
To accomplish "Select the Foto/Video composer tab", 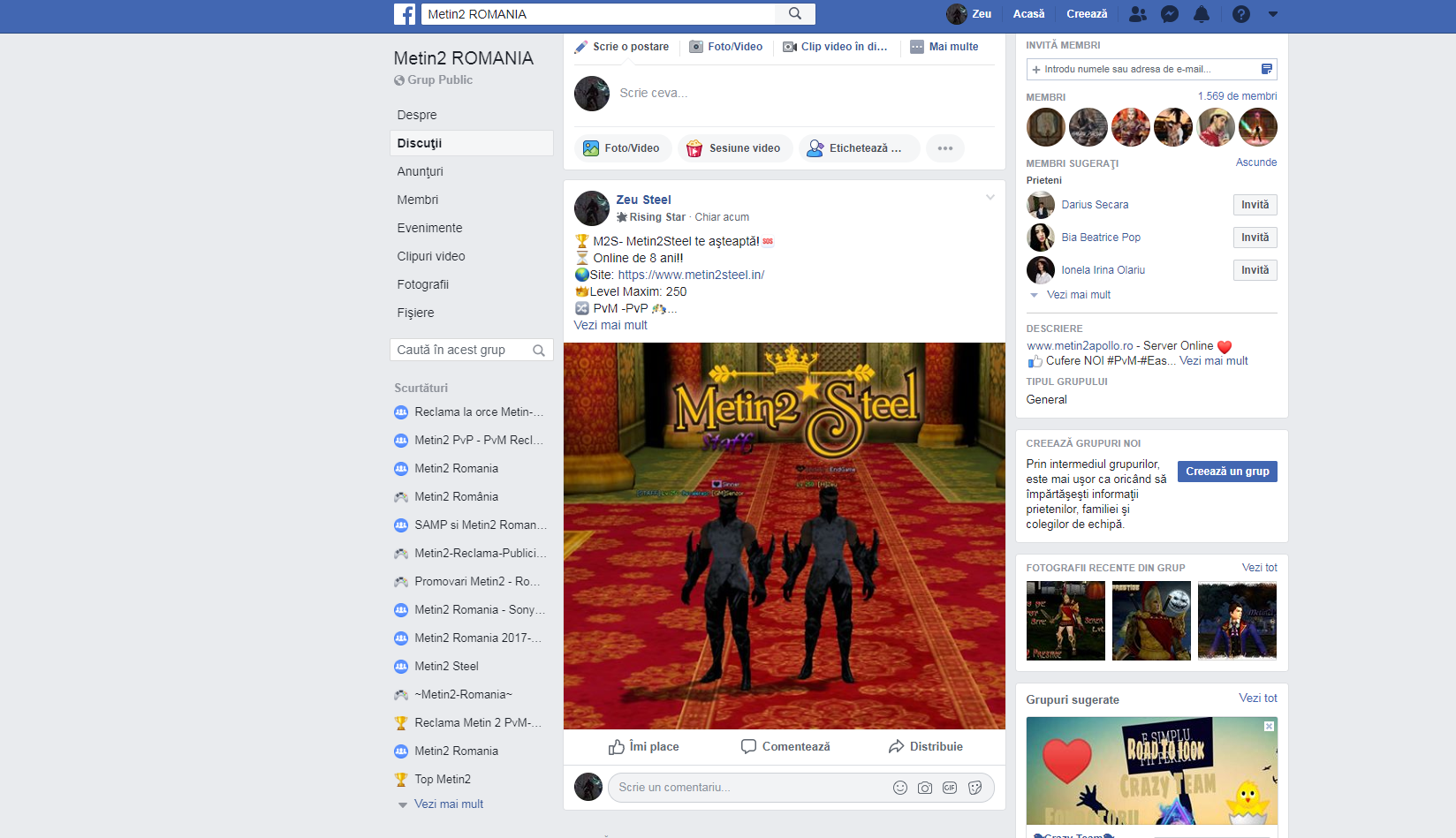I will [726, 47].
